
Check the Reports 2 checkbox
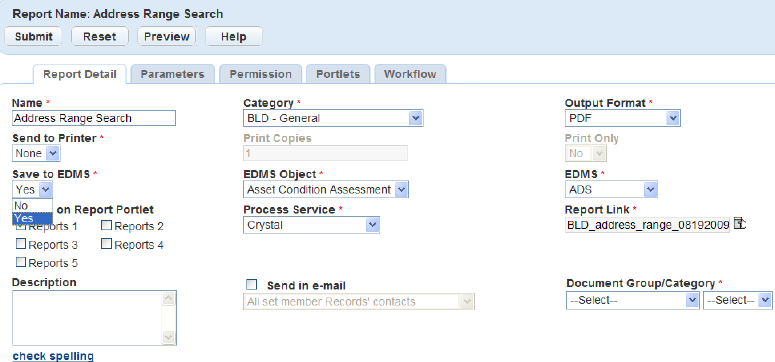coord(106,226)
